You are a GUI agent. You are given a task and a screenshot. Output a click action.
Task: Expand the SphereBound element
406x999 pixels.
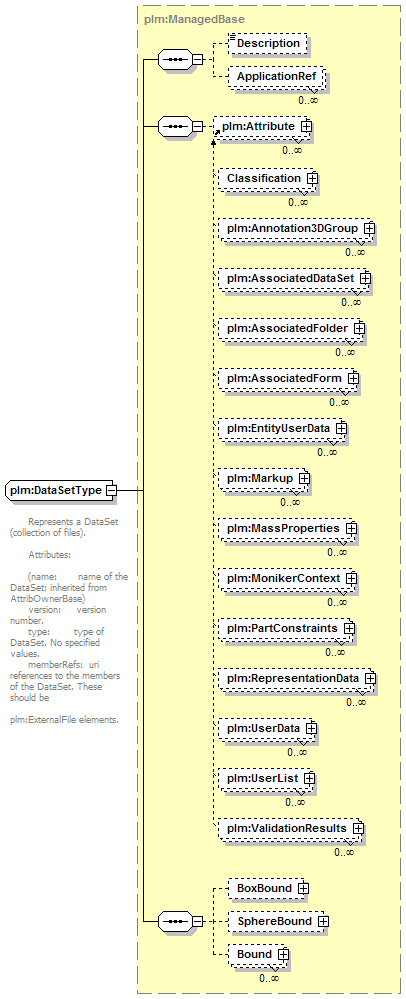click(323, 921)
